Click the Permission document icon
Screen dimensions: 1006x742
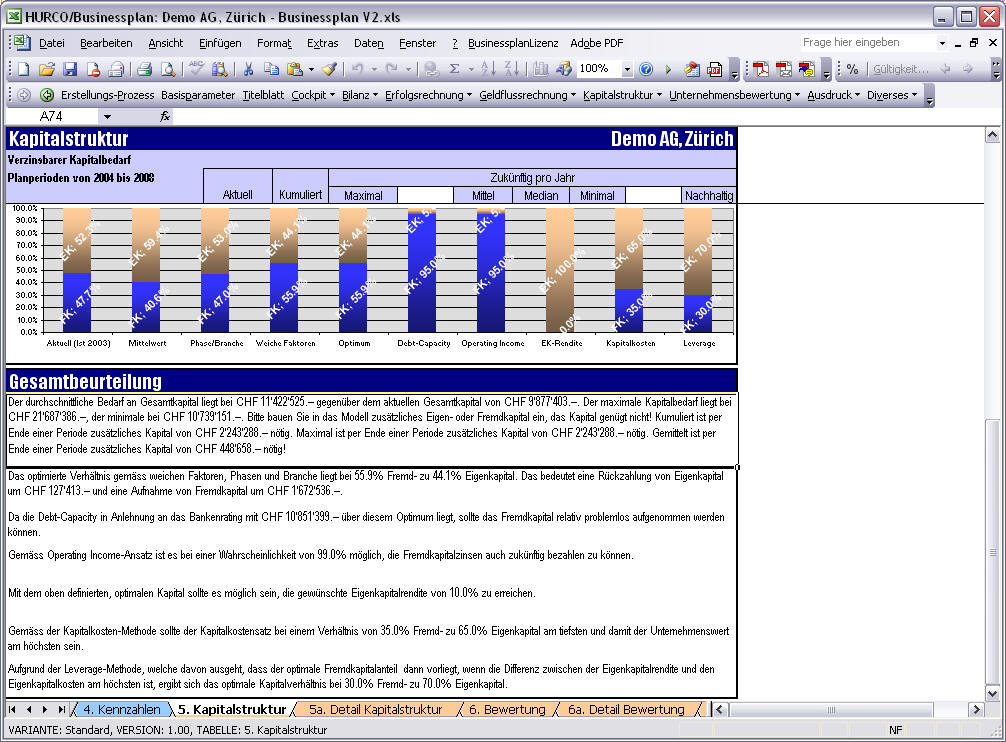93,69
